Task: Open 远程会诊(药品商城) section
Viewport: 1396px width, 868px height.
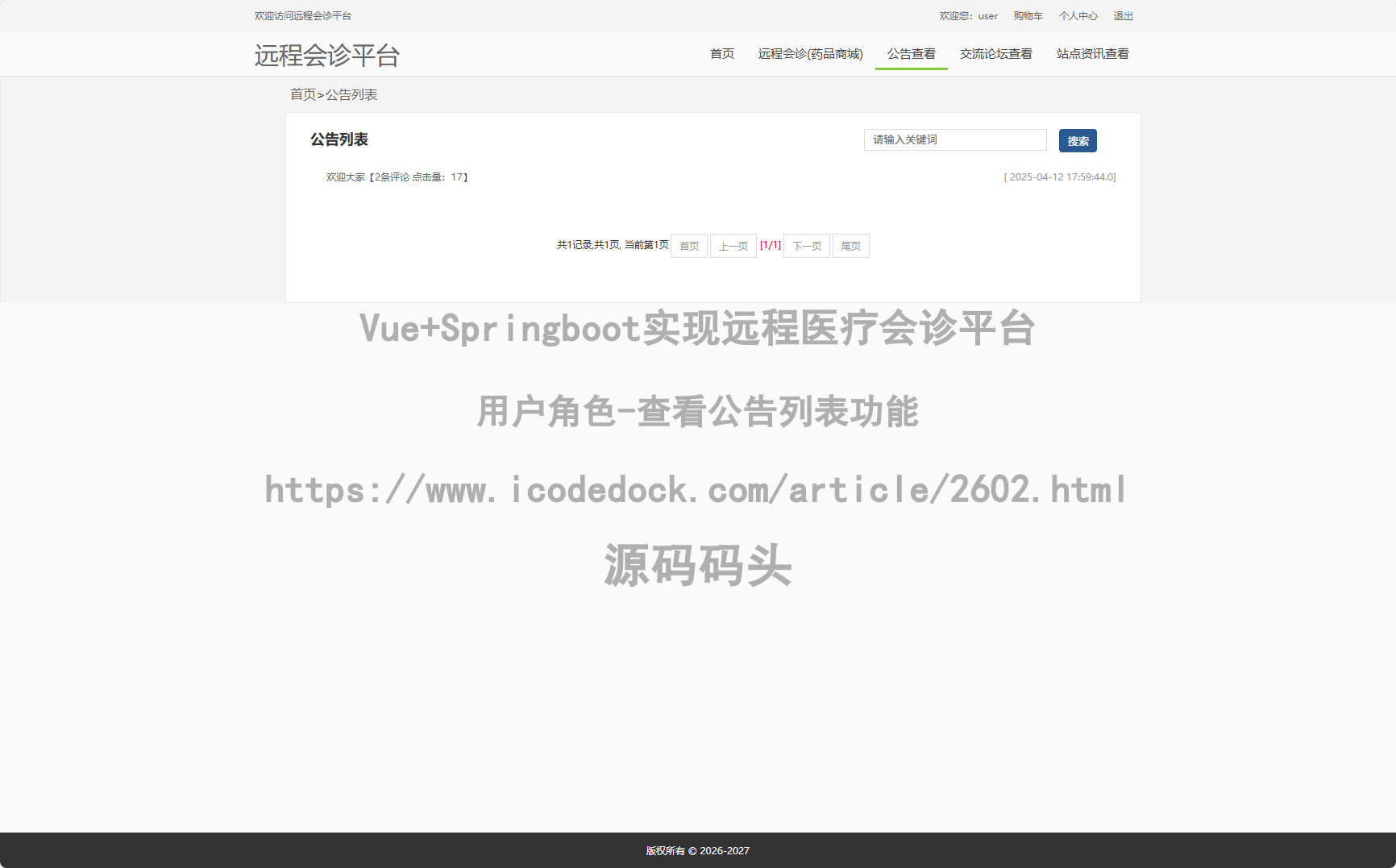Action: [x=810, y=53]
